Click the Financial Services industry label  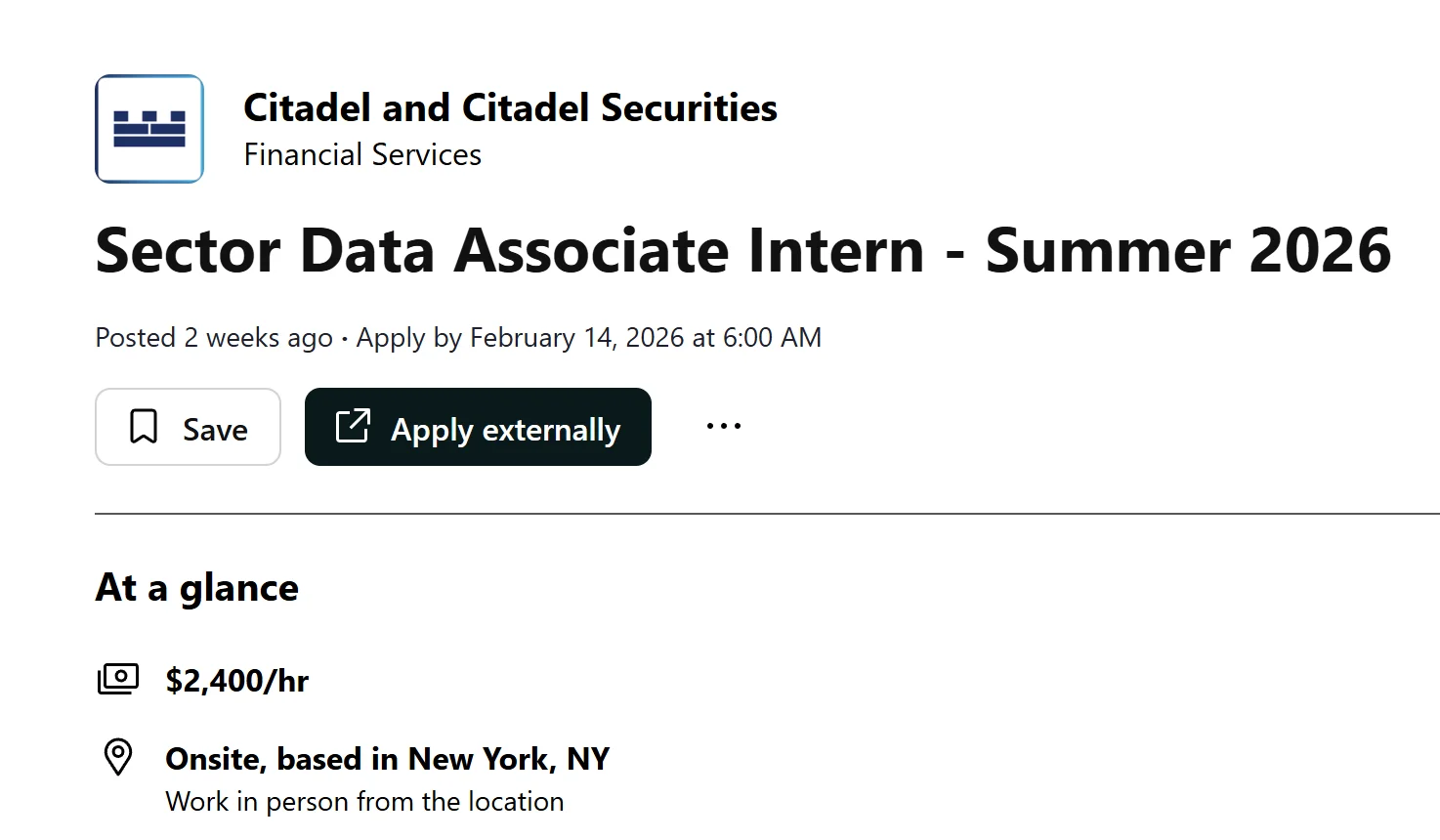(362, 154)
